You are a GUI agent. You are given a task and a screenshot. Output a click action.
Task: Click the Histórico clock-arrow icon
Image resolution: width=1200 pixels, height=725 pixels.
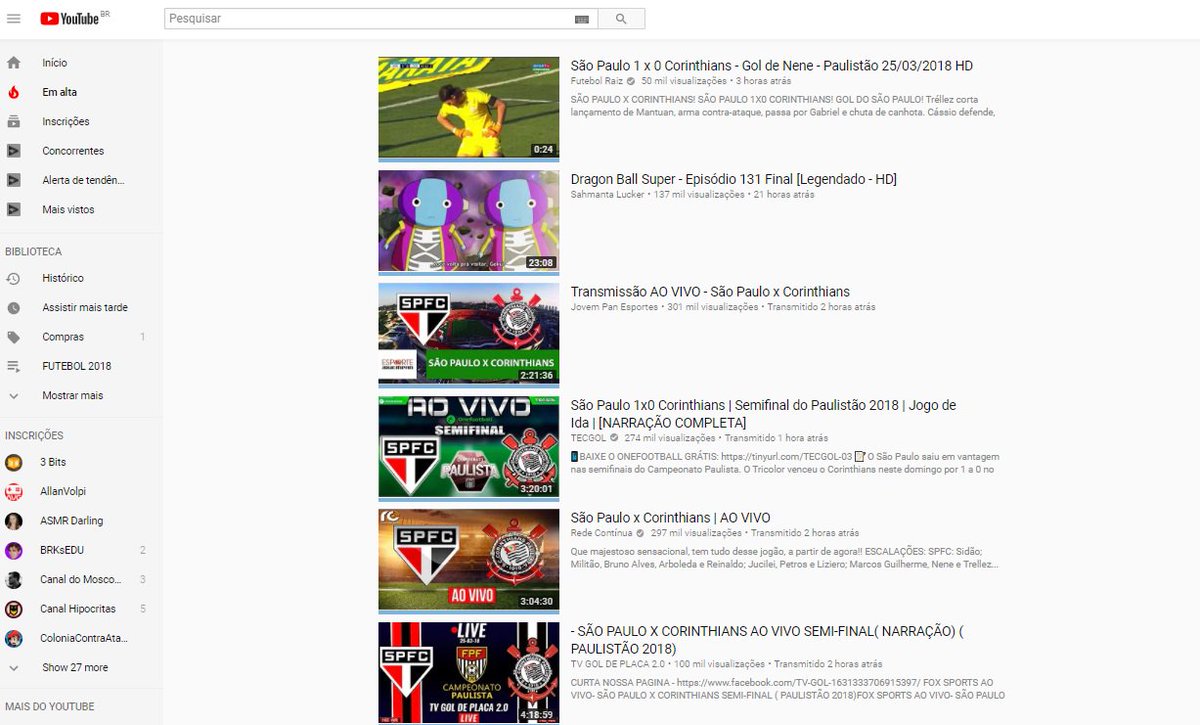(x=14, y=278)
